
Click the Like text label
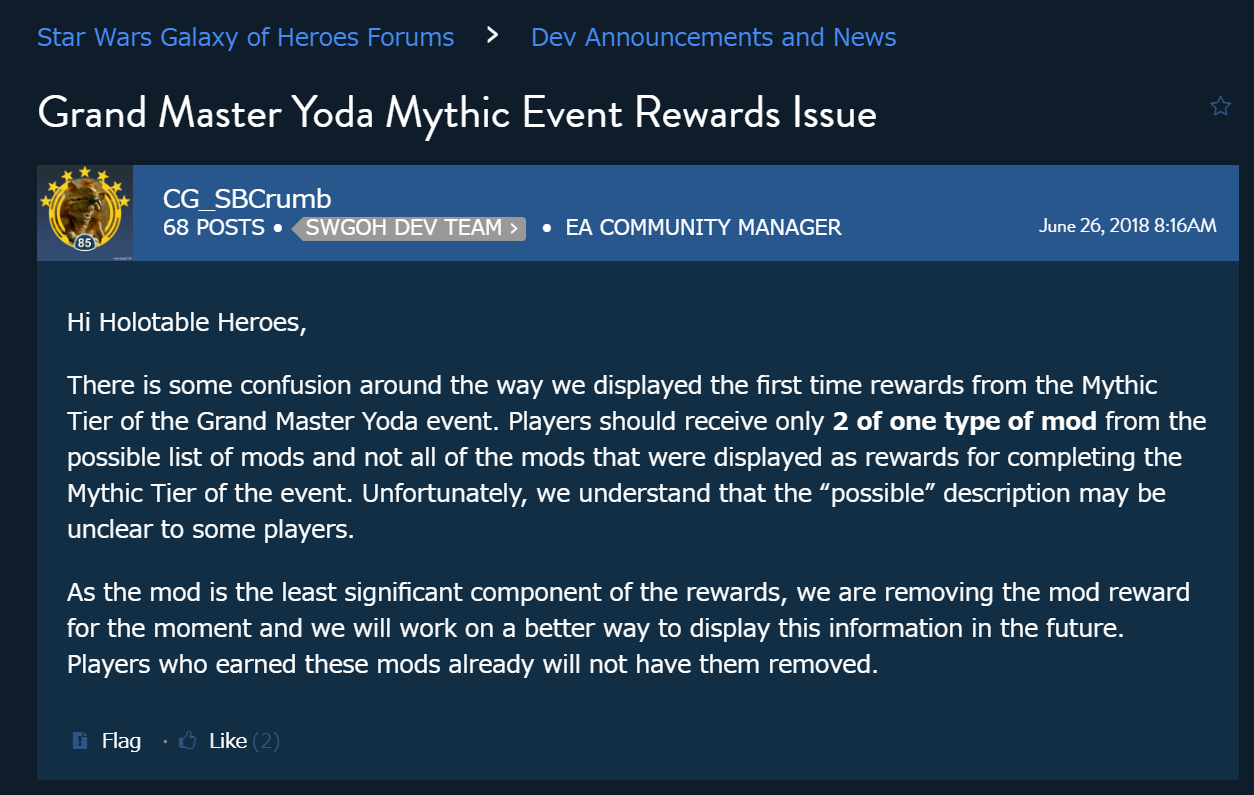[x=228, y=741]
